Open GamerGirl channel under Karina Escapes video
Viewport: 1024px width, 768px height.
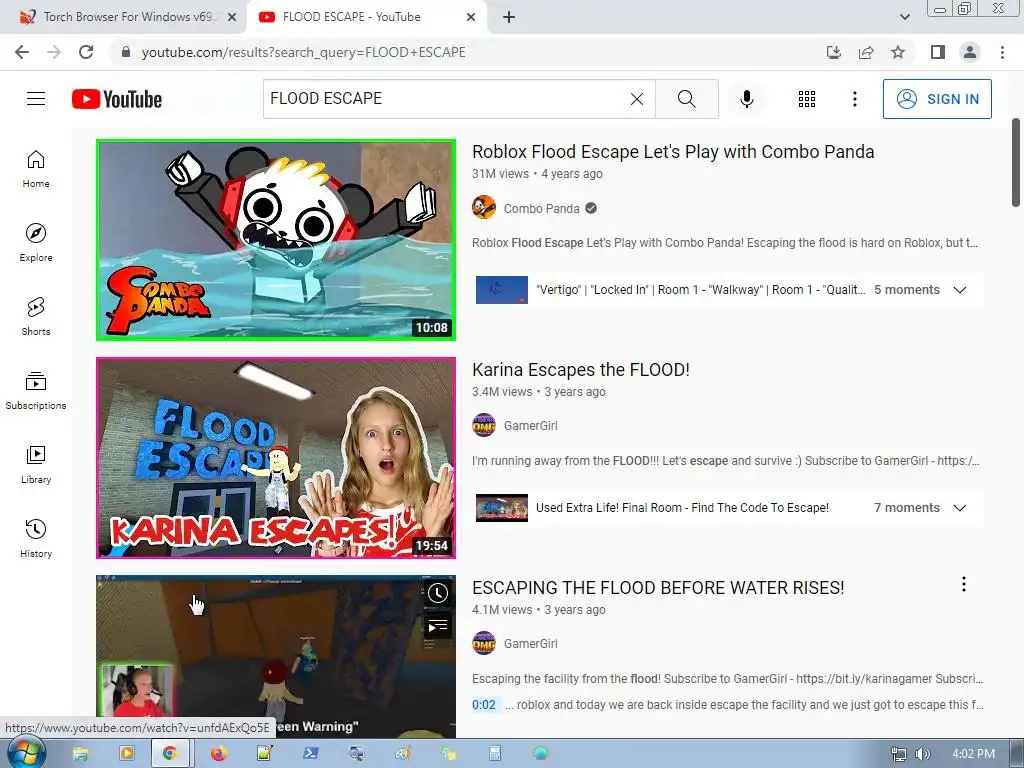(530, 426)
